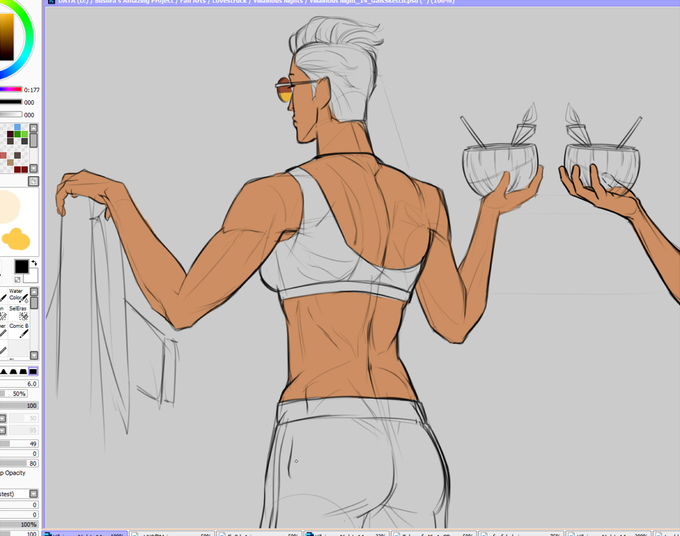
Task: Open brush texture dropdown beside value 95
Action: pos(3,430)
